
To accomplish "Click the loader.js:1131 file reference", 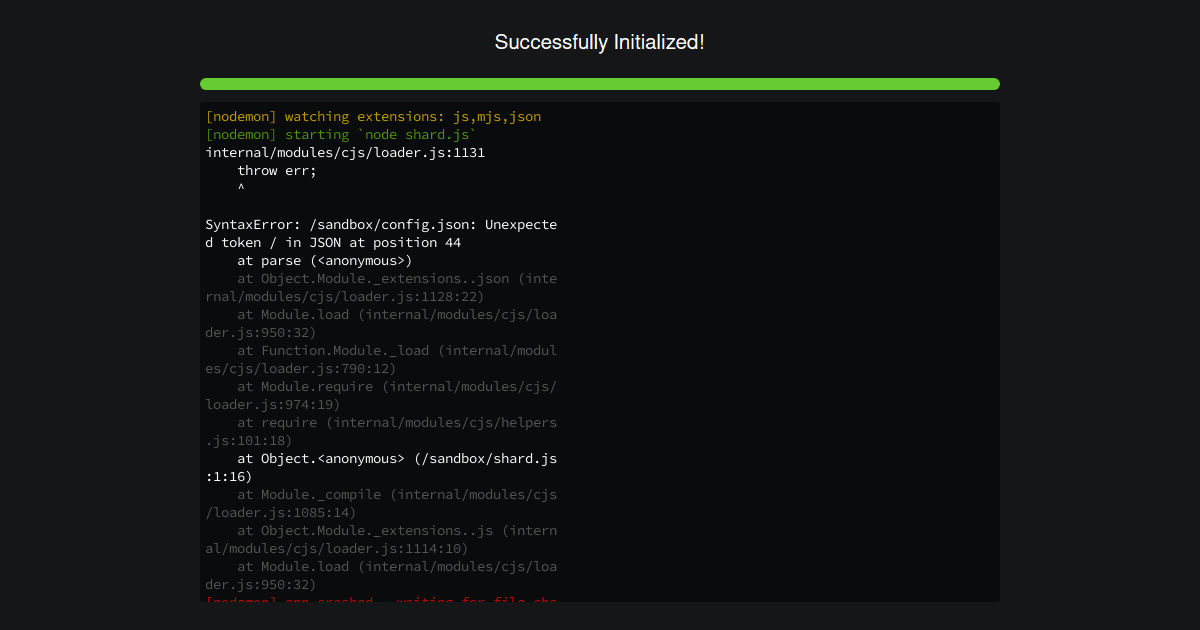I will [x=345, y=152].
